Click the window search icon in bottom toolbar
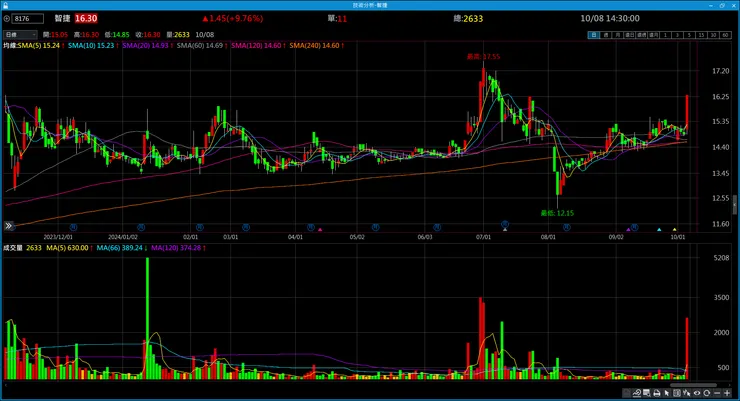Viewport: 740px width, 401px height. click(x=647, y=393)
